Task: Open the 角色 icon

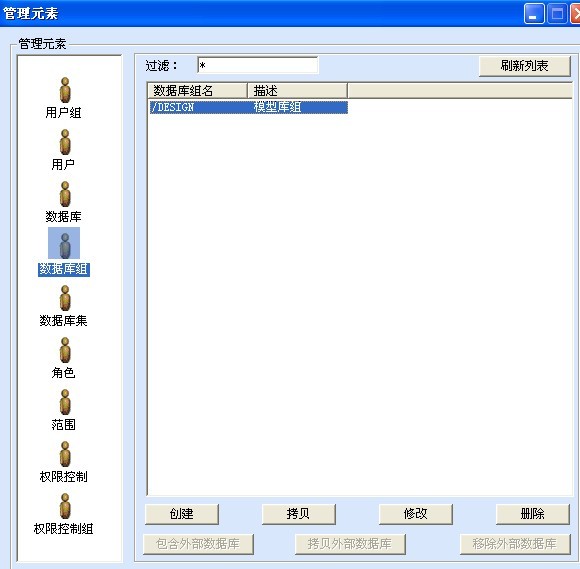Action: point(65,350)
